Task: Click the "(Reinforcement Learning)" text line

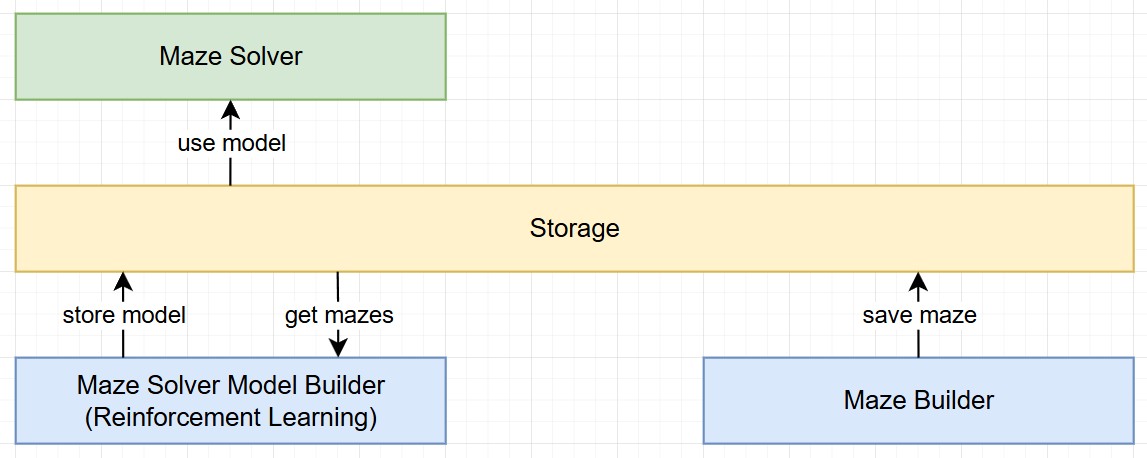Action: 230,416
